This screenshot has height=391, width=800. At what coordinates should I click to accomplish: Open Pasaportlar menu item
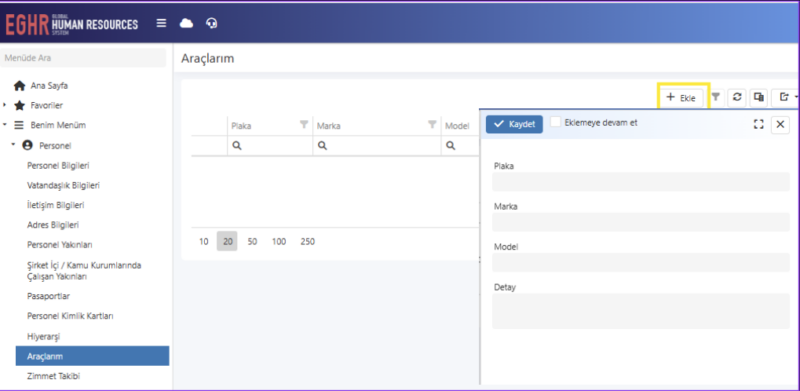[x=48, y=296]
